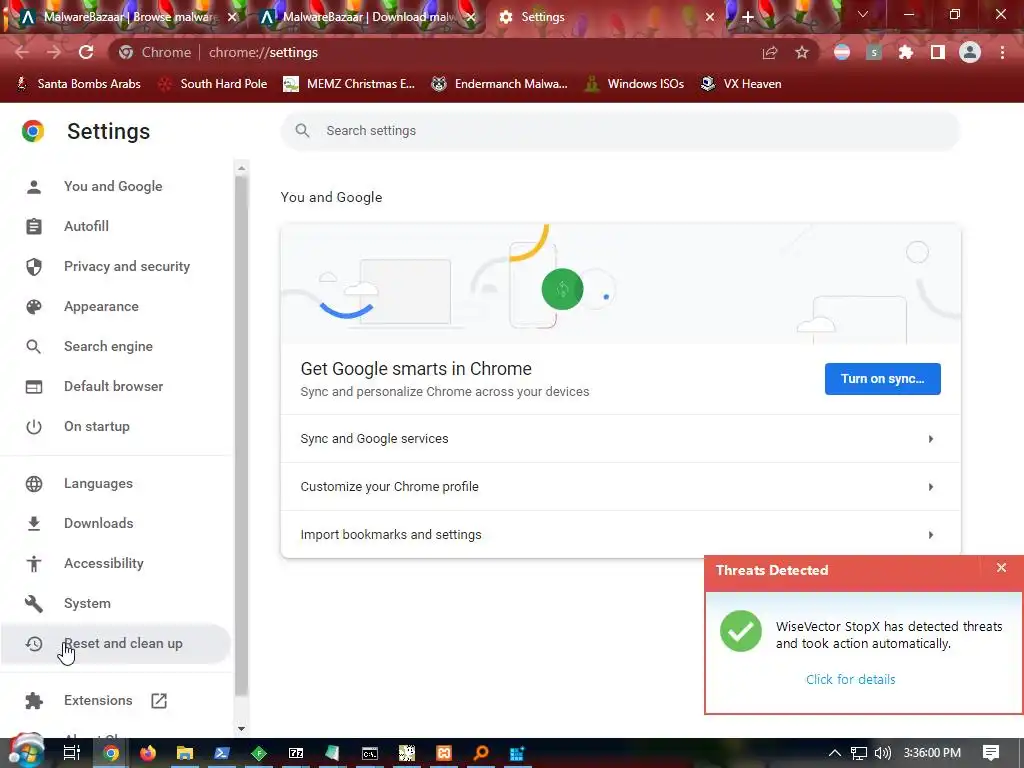Open South Hard Pole bookmark
Viewport: 1024px width, 768px height.
213,84
